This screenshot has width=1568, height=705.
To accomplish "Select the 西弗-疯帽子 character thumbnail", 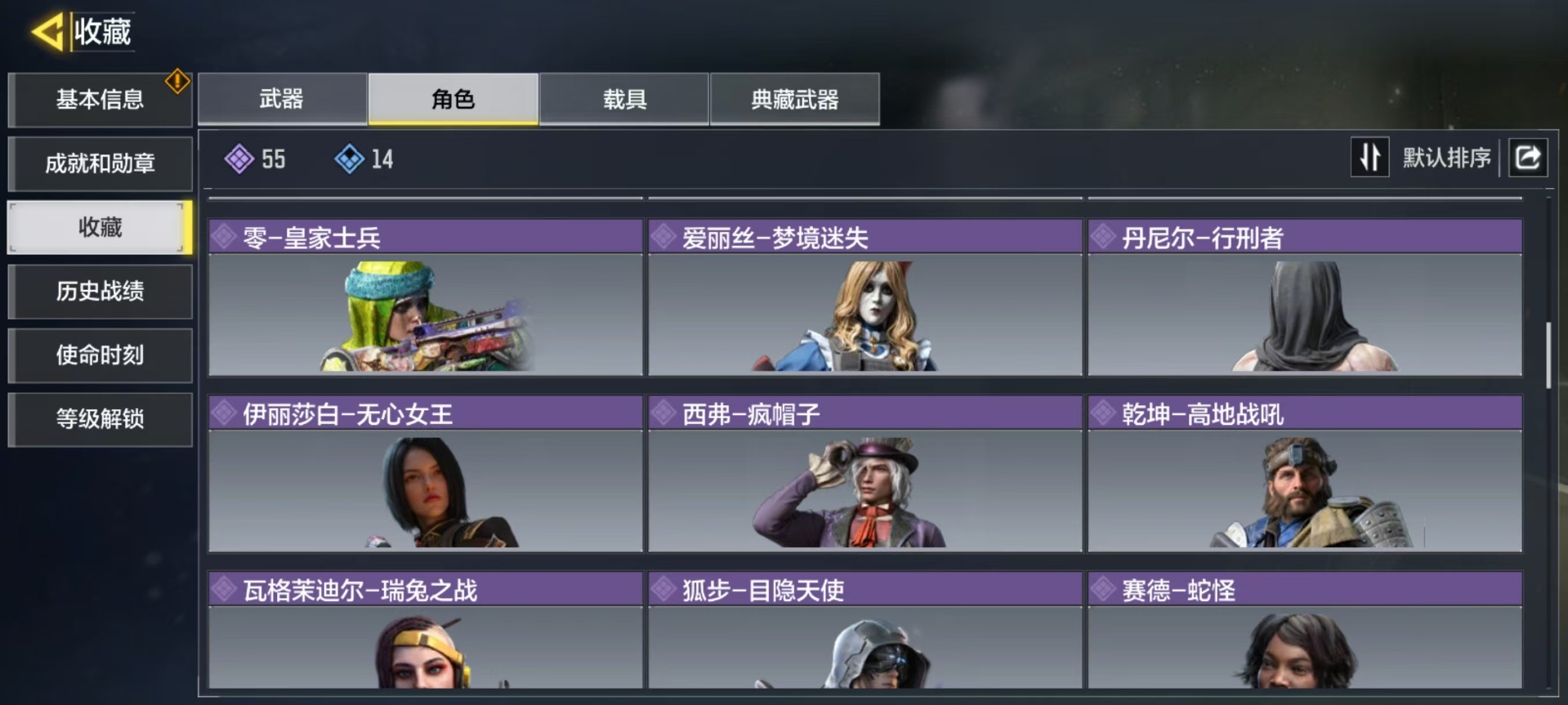I will point(865,490).
